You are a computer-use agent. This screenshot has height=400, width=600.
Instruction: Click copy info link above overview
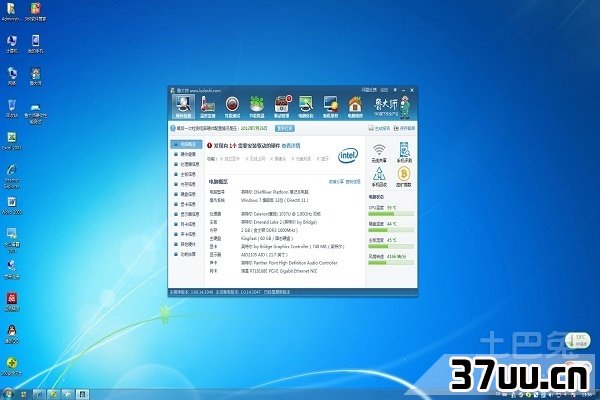(x=353, y=181)
